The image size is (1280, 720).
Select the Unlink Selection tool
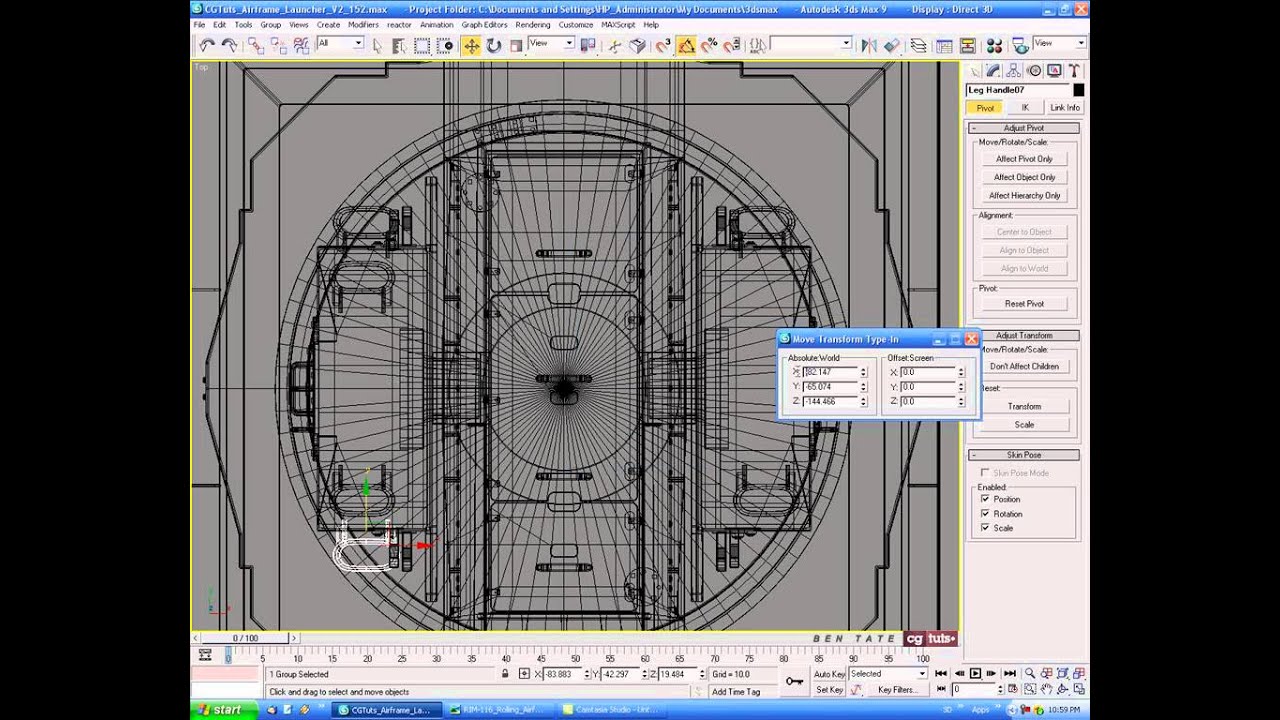[x=278, y=45]
